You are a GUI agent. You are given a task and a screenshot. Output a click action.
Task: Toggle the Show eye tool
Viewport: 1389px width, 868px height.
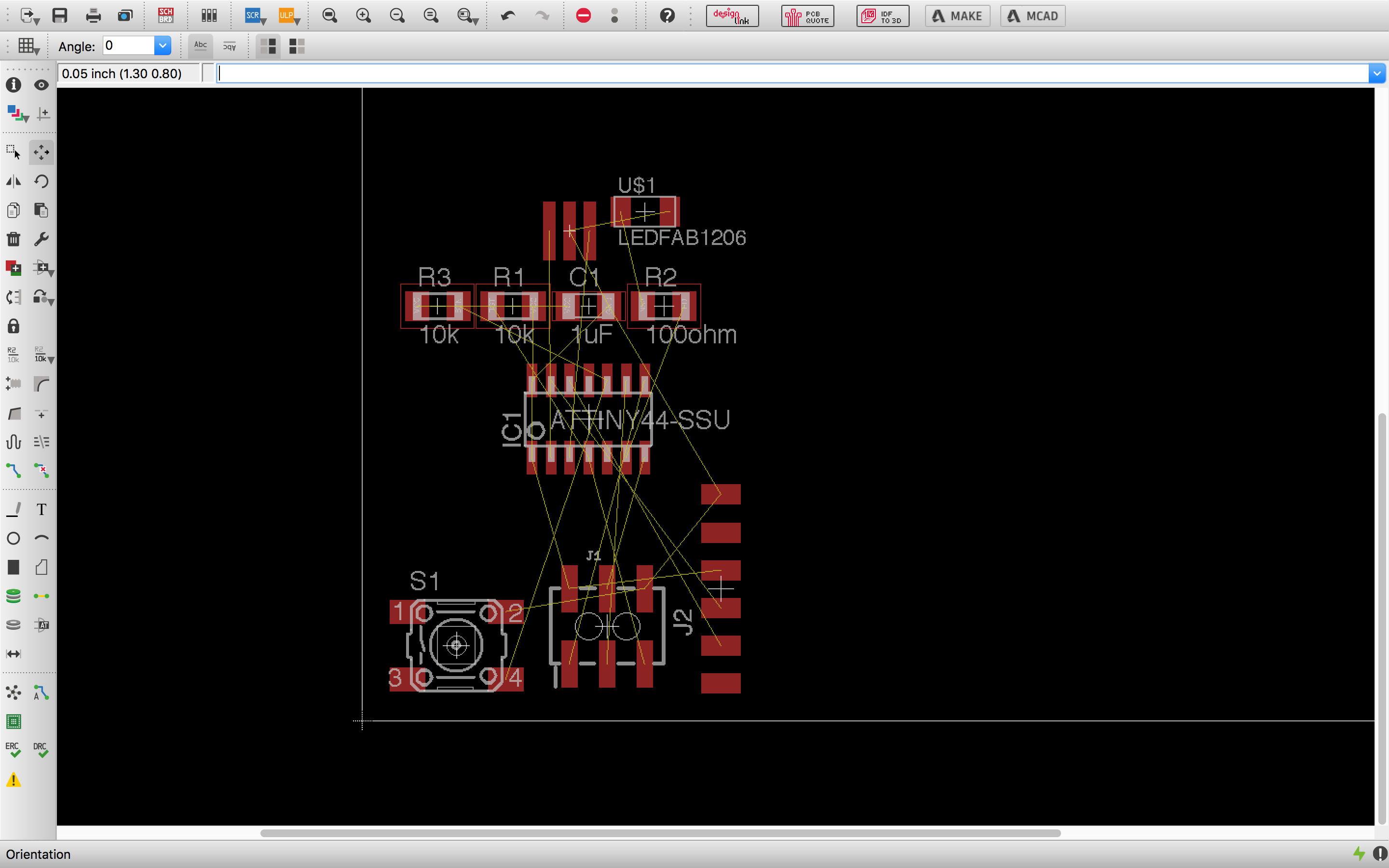(x=41, y=85)
